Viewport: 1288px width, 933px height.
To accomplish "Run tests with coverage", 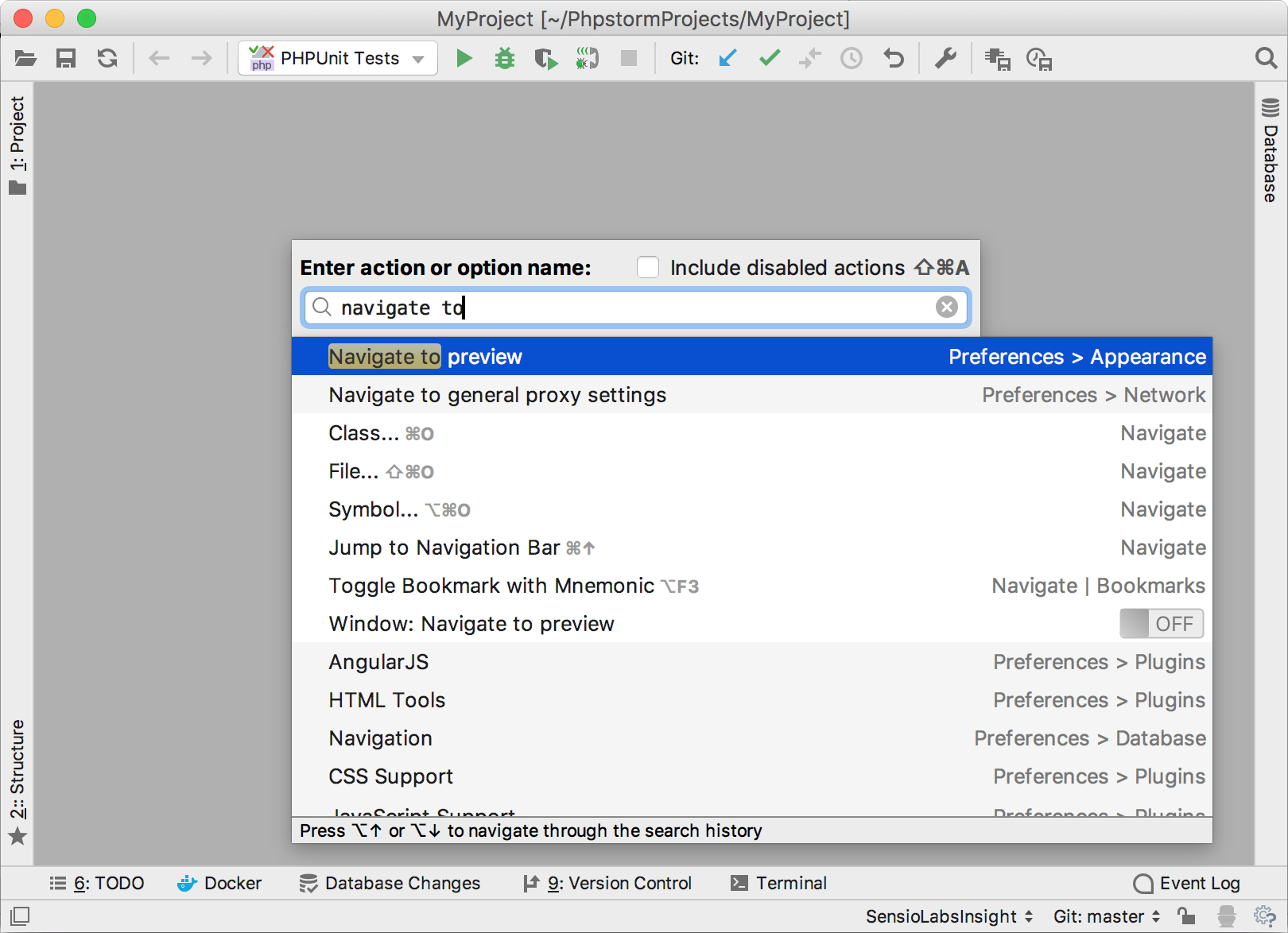I will coord(546,57).
